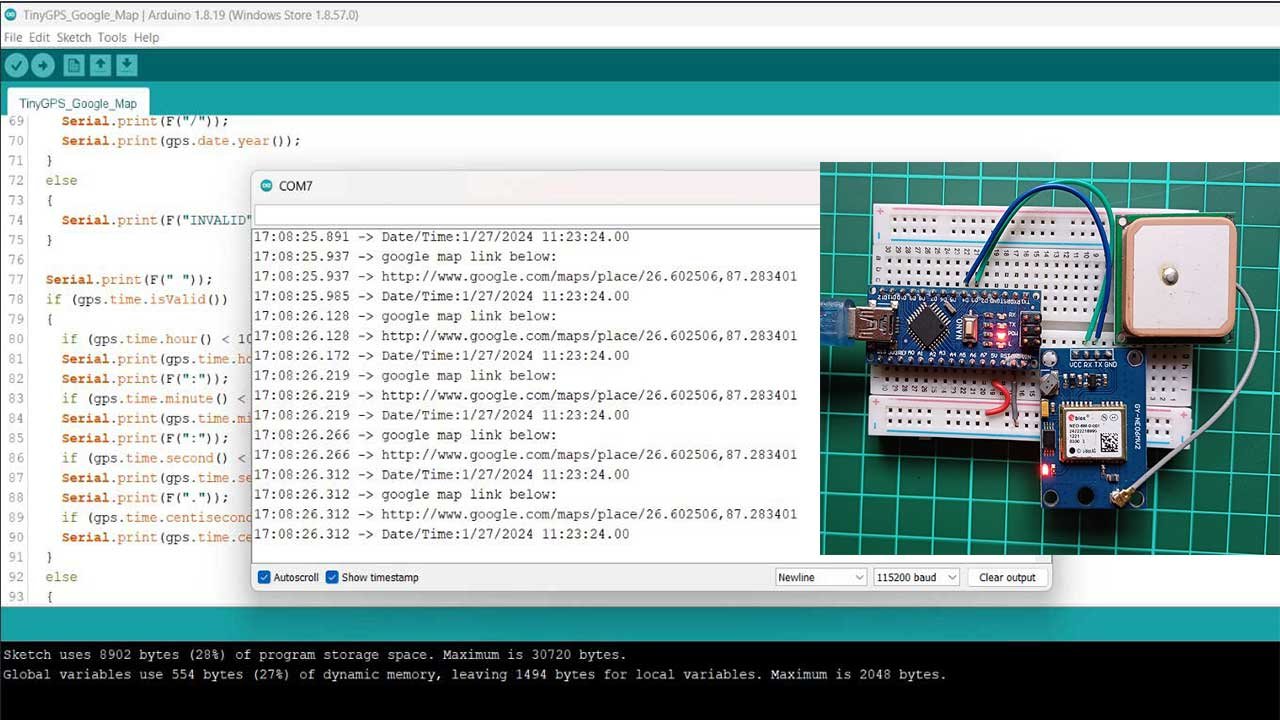Open the Help menu
1280x720 pixels.
tap(146, 37)
